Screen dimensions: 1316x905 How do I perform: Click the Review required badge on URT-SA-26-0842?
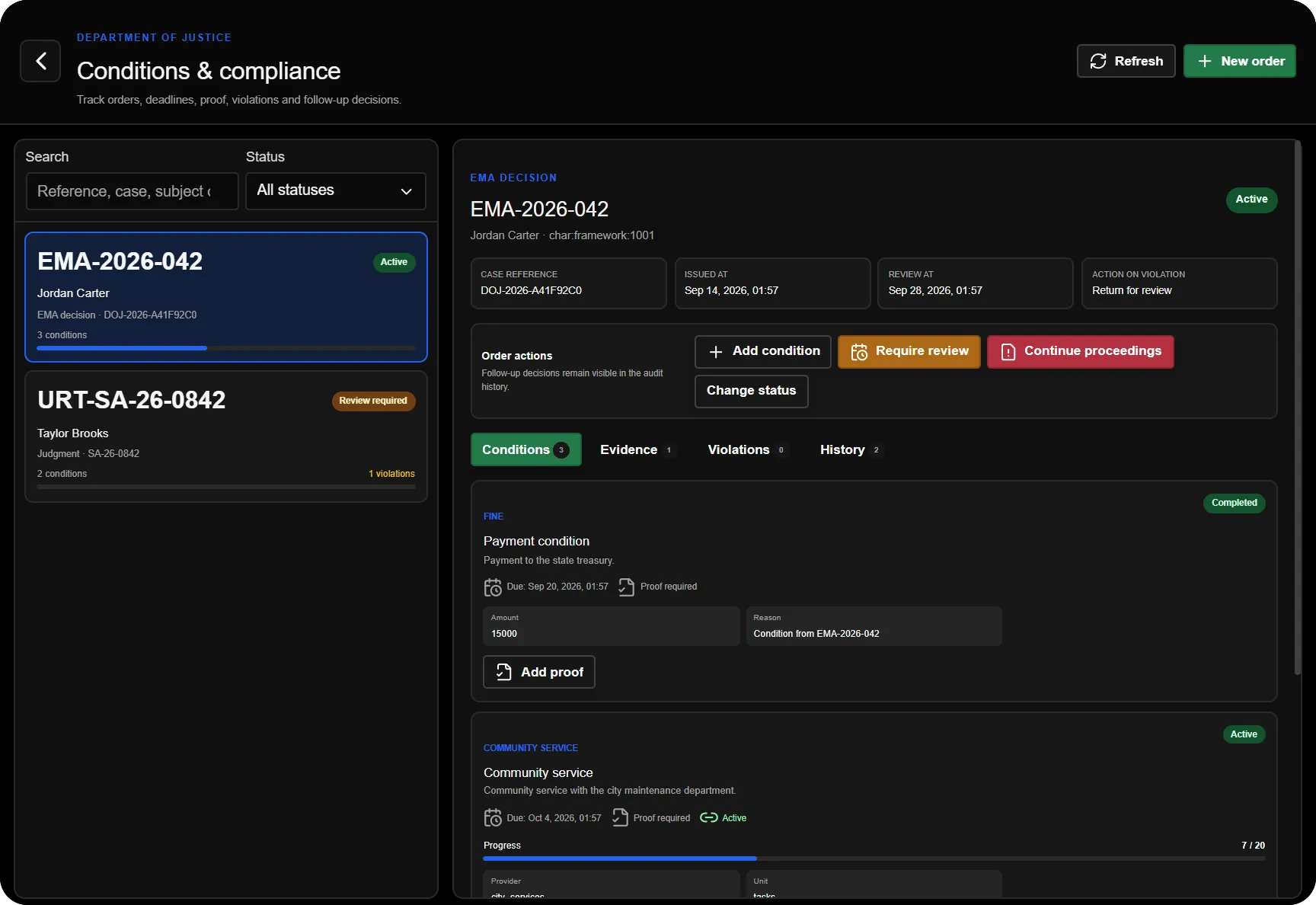click(373, 401)
